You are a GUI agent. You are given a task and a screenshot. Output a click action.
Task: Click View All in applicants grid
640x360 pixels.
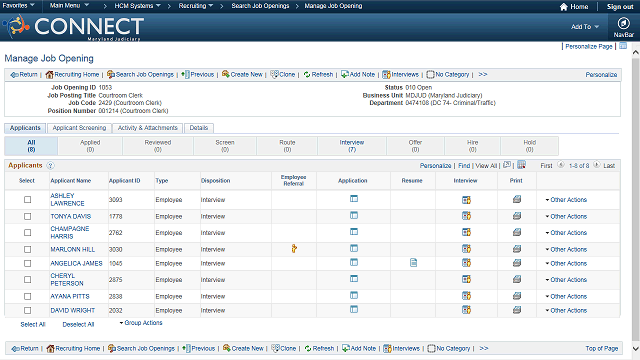[486, 166]
